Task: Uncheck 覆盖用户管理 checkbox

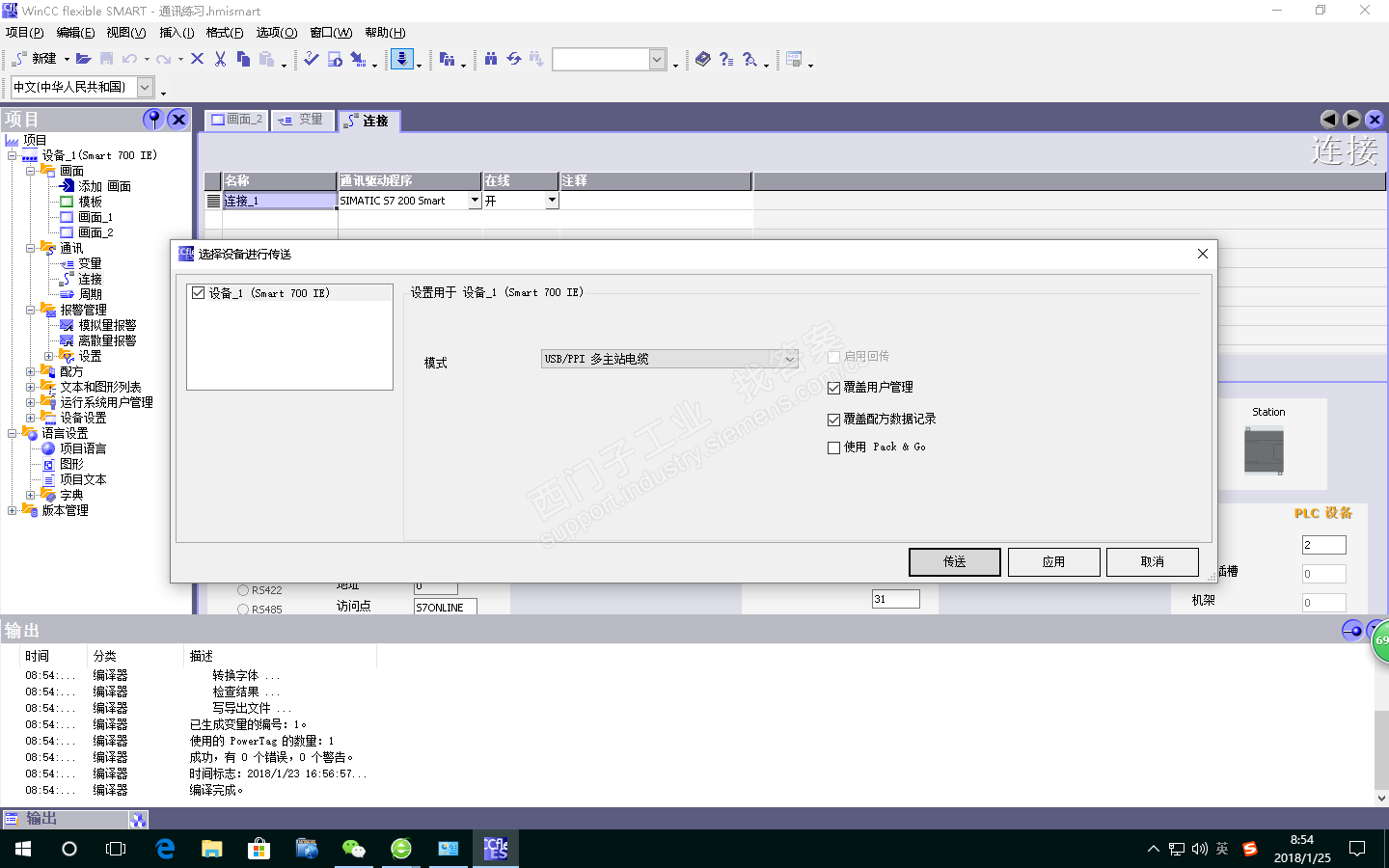Action: point(834,388)
